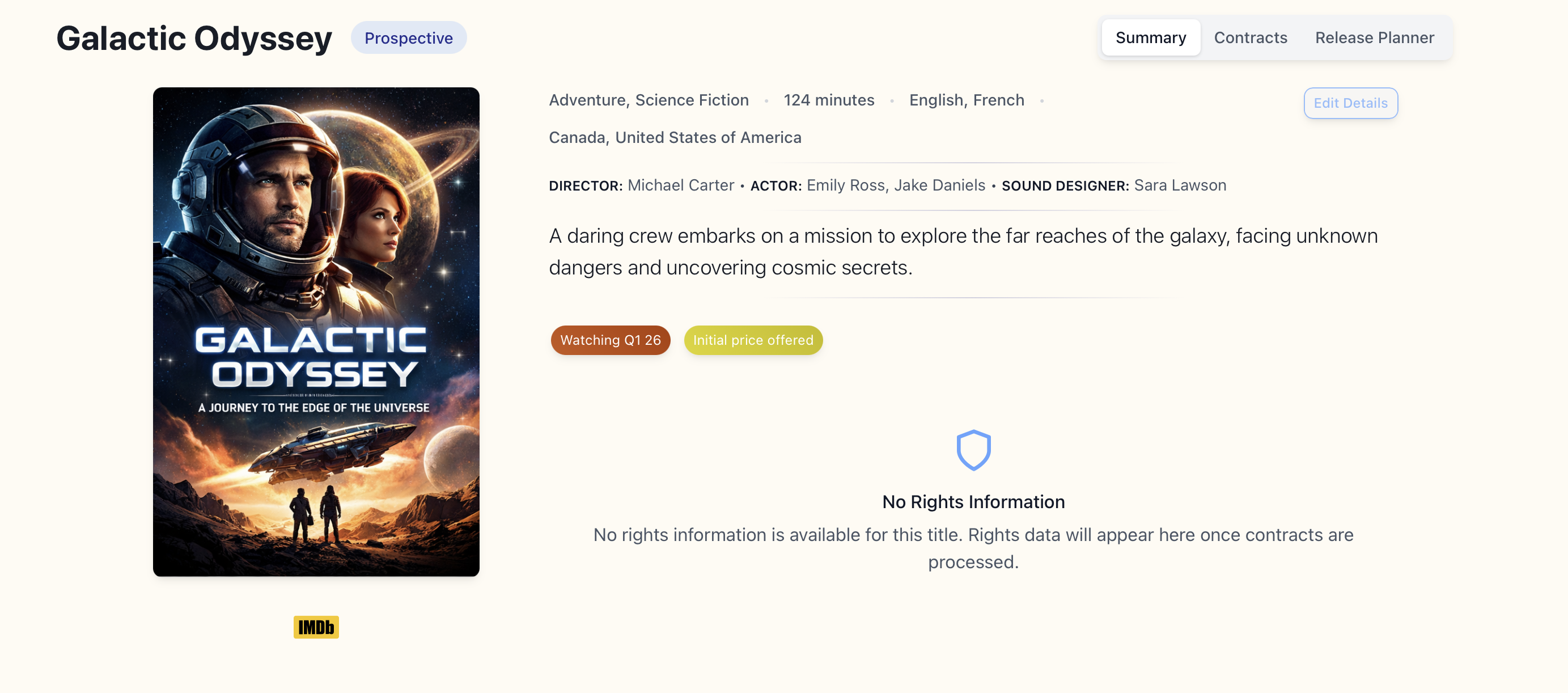Viewport: 1568px width, 693px height.
Task: Select the Watching Q1 26 tag
Action: [x=610, y=340]
